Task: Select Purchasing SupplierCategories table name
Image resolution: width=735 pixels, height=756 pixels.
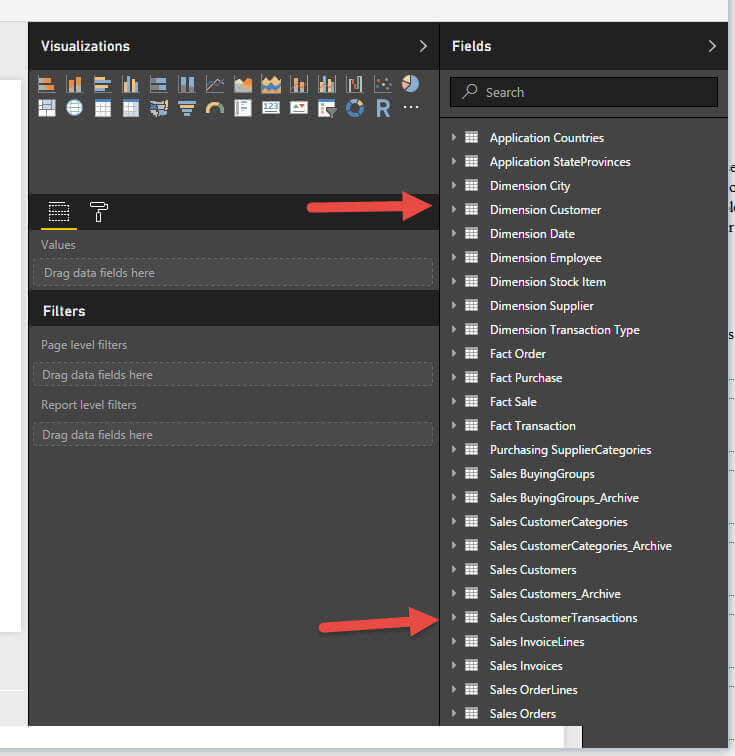Action: click(571, 450)
